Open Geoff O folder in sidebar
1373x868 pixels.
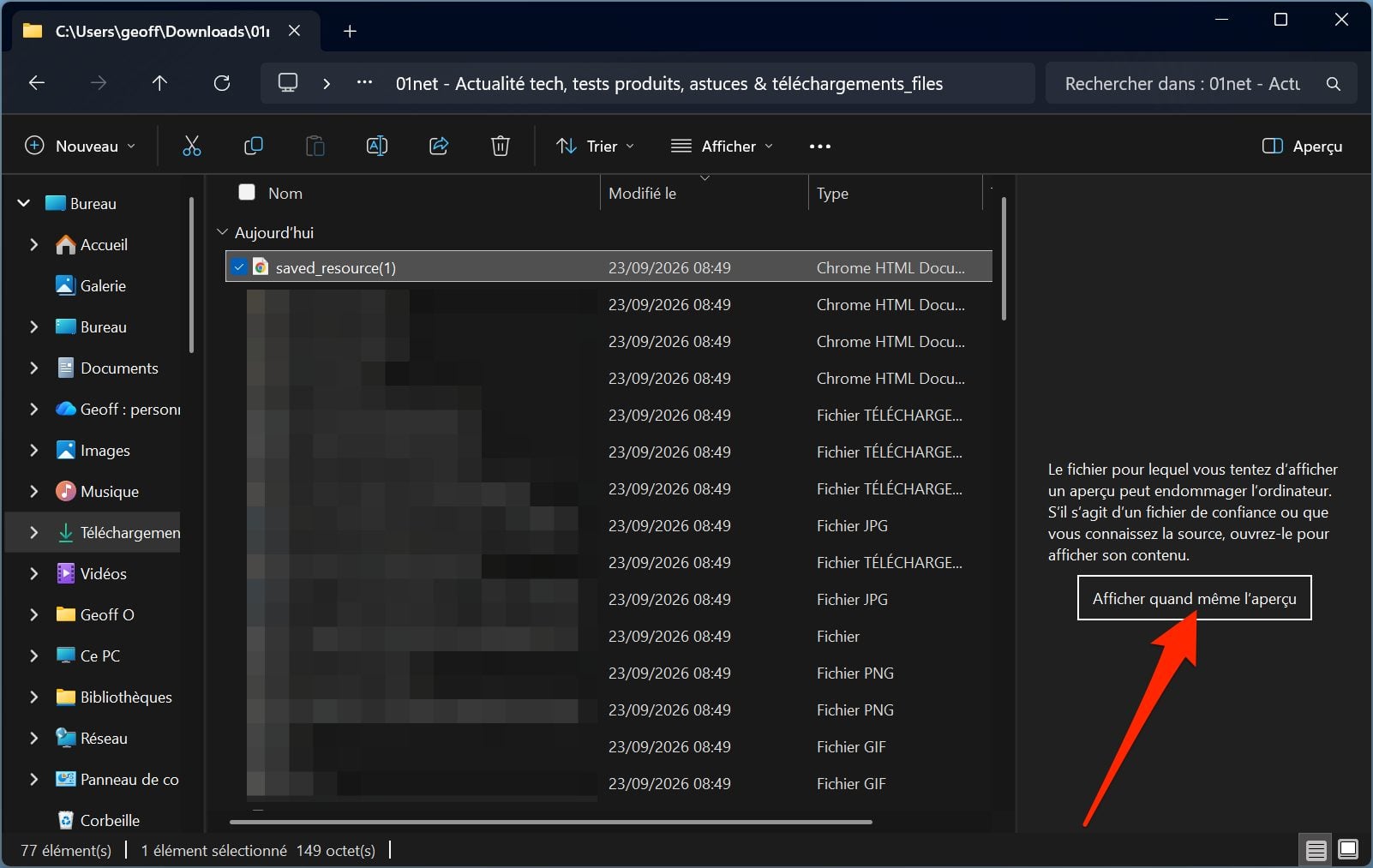click(95, 614)
